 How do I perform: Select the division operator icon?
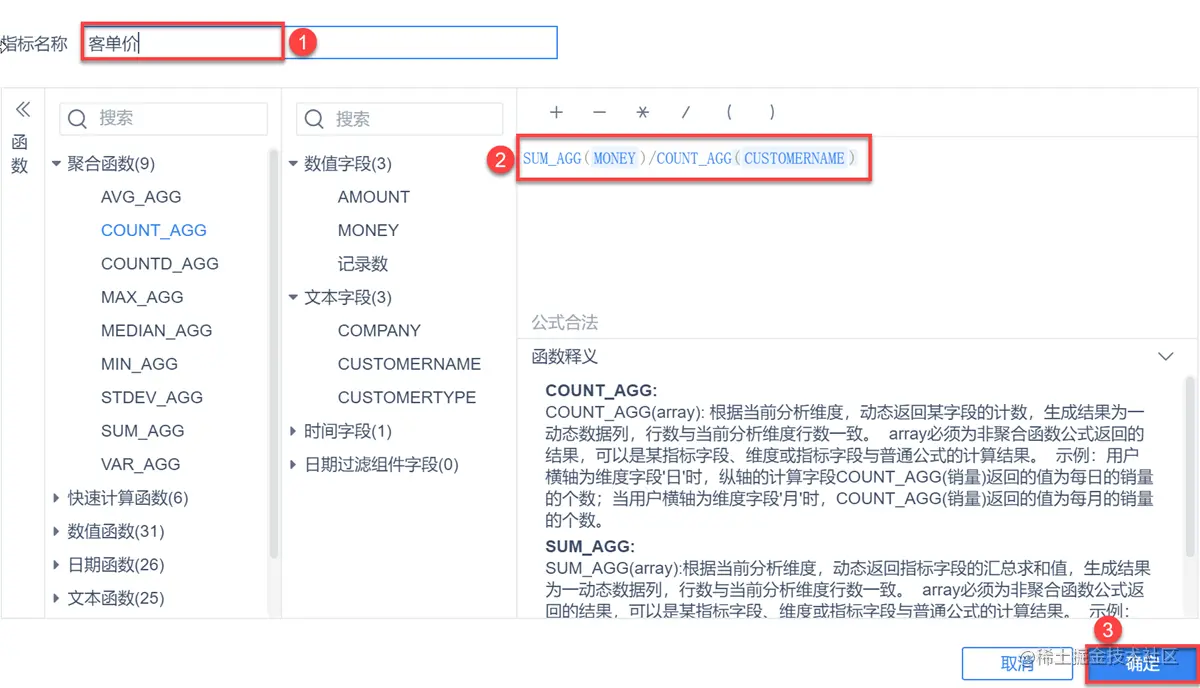(686, 113)
